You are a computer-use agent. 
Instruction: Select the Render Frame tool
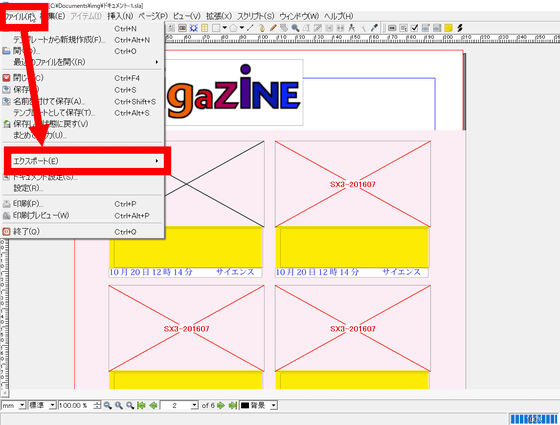[194, 28]
